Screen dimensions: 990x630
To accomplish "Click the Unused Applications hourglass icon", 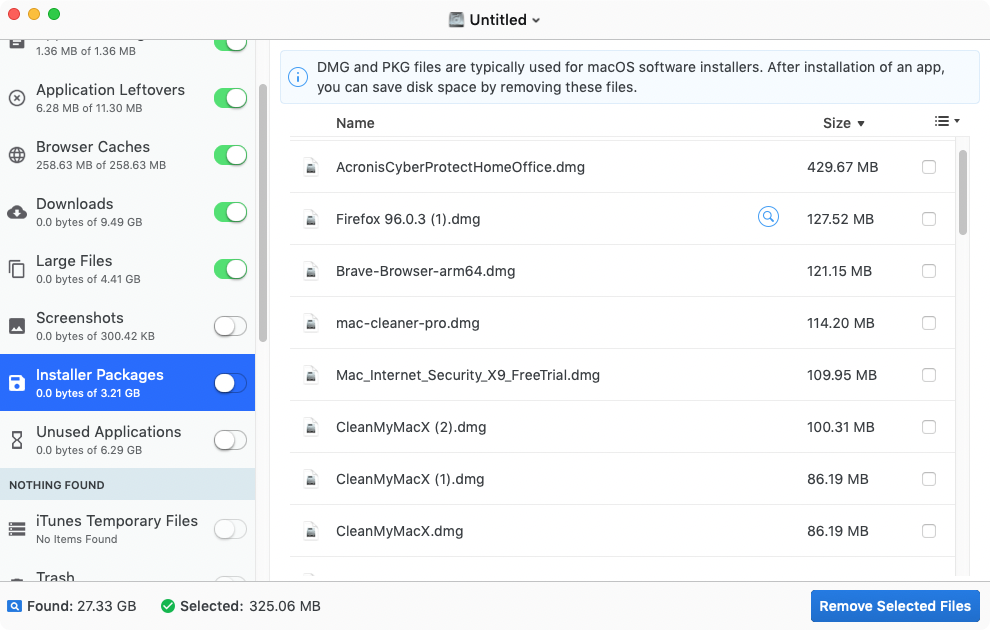I will (x=17, y=440).
